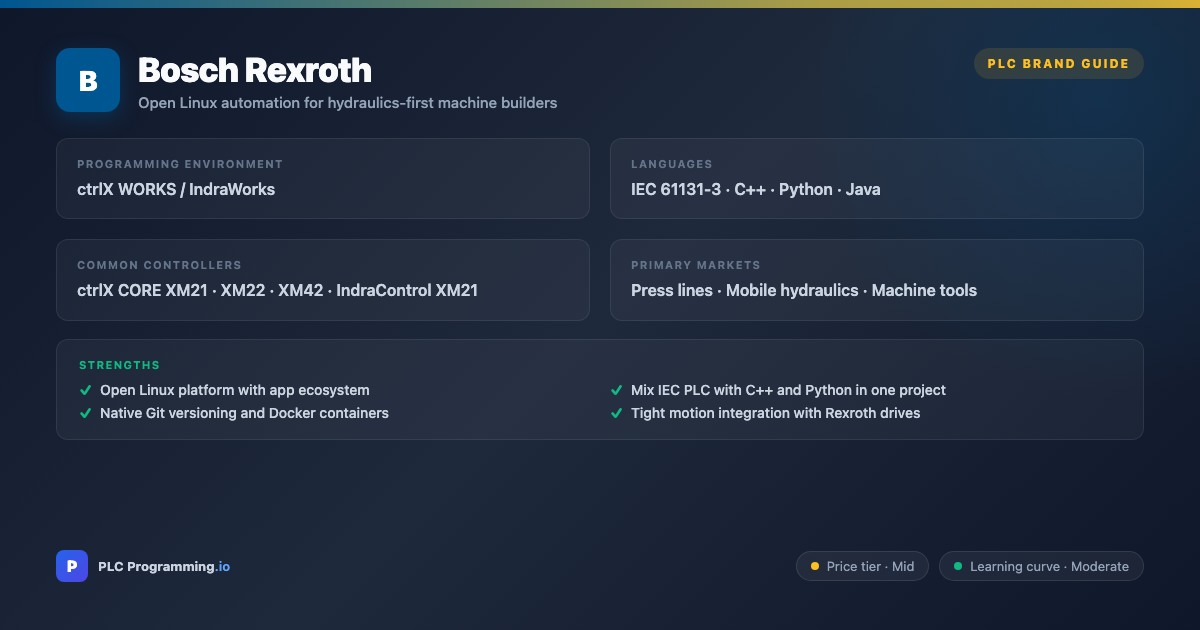
Task: Click the "PROGRAMMING ENVIRONMENT" label
Action: (x=180, y=164)
